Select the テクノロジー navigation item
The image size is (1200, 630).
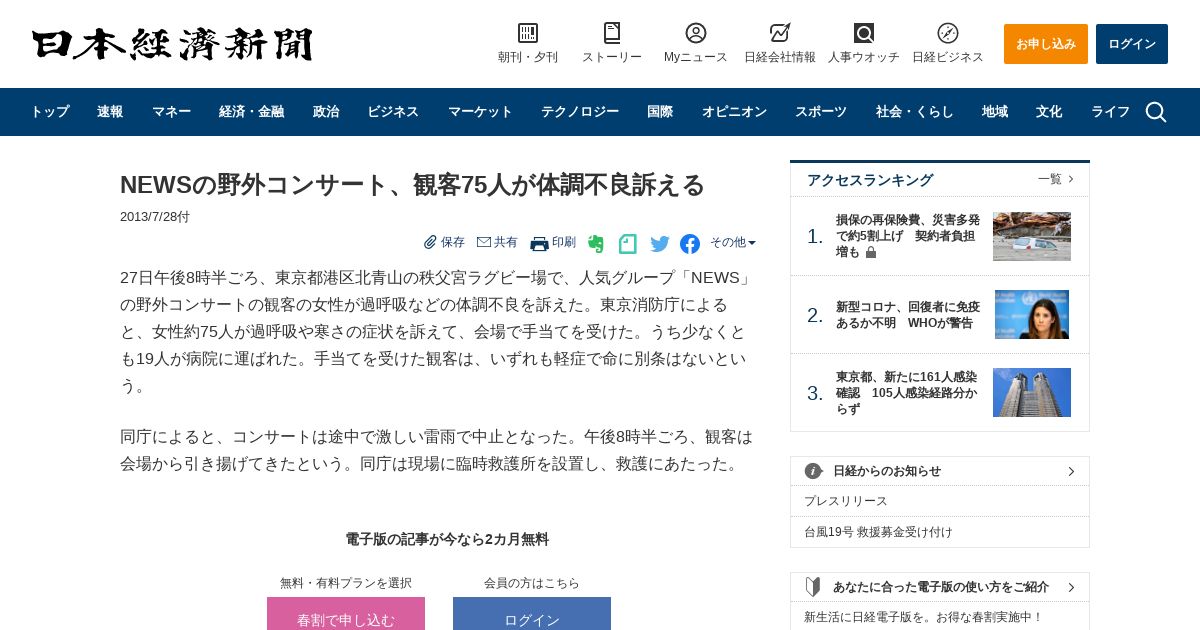click(580, 112)
